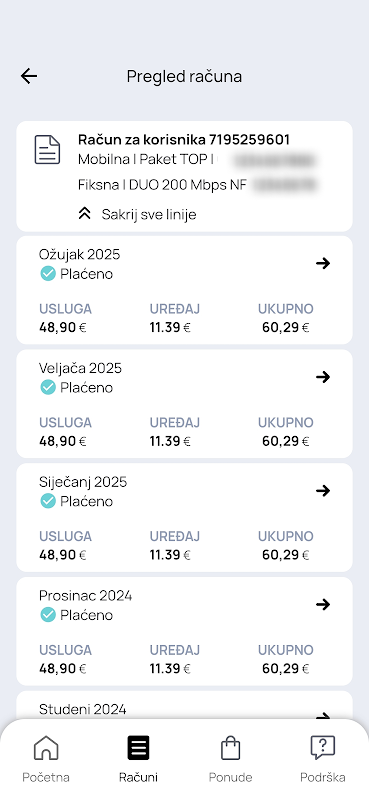Open Prosinac 2024 bill arrow
The width and height of the screenshot is (369, 800).
pyautogui.click(x=323, y=605)
